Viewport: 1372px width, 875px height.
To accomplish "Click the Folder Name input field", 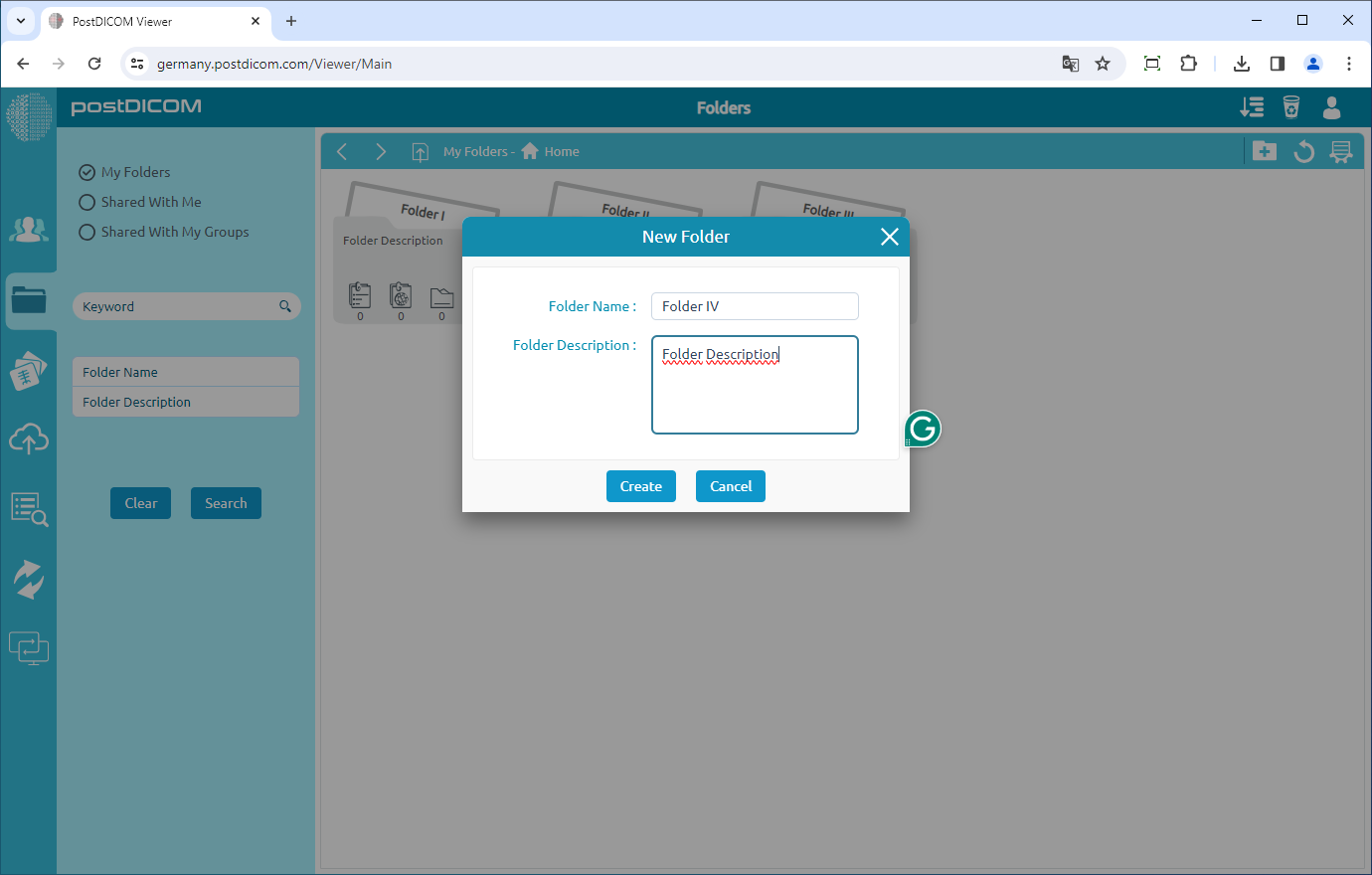I will (755, 306).
